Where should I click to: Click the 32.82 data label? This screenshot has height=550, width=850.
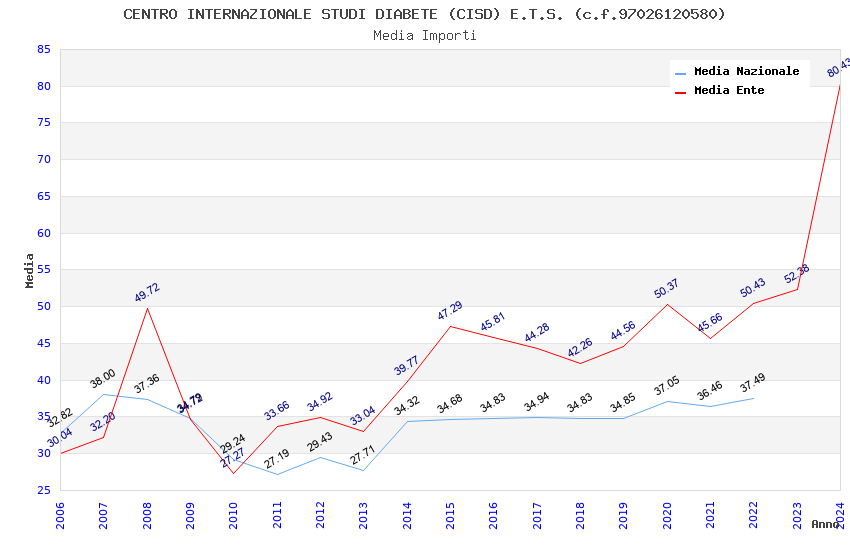pyautogui.click(x=60, y=417)
